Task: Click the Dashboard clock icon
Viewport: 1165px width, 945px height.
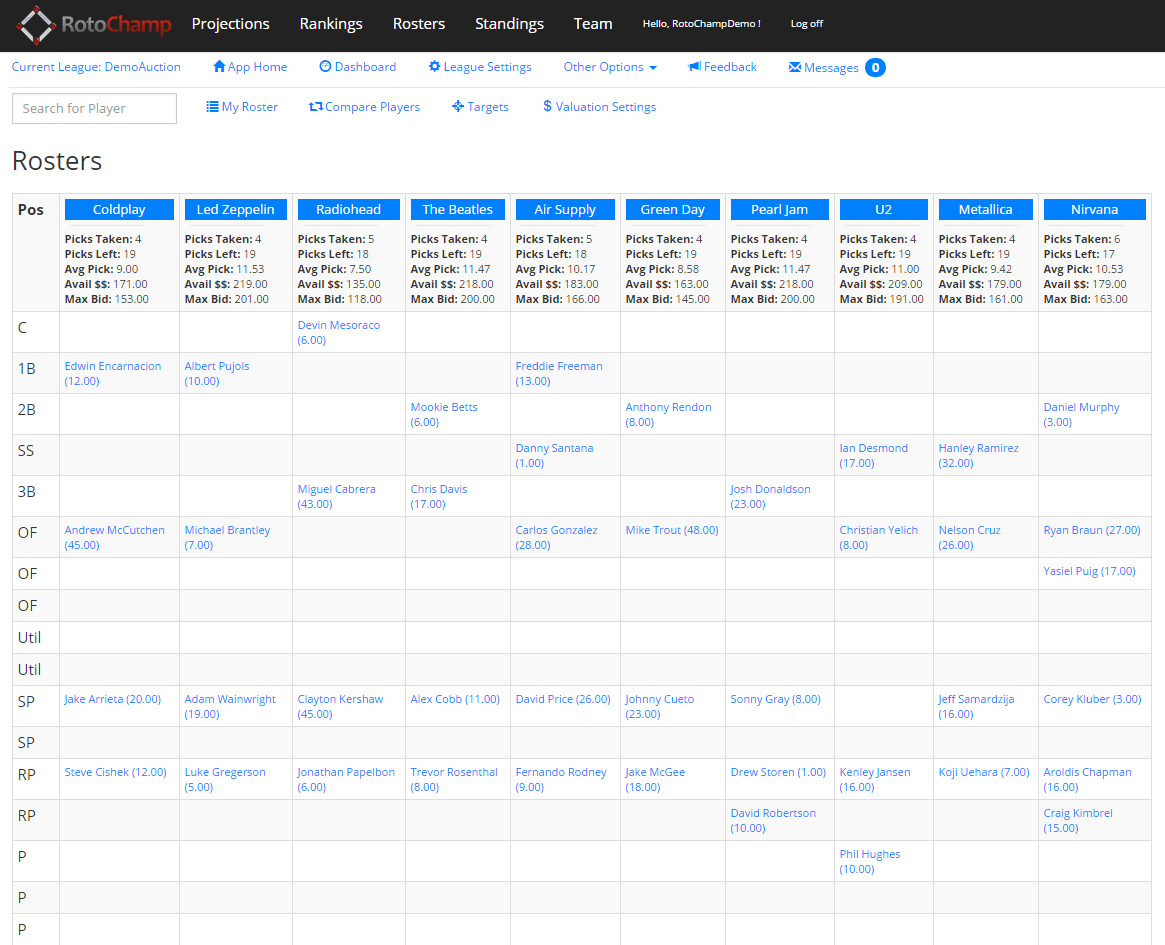Action: (325, 66)
